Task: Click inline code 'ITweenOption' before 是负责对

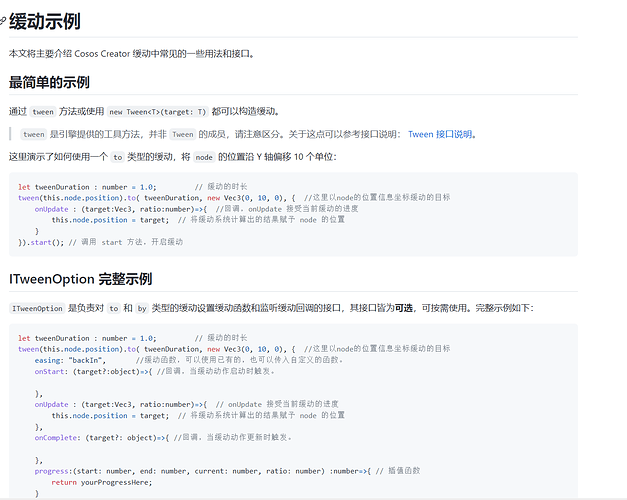Action: pos(37,308)
